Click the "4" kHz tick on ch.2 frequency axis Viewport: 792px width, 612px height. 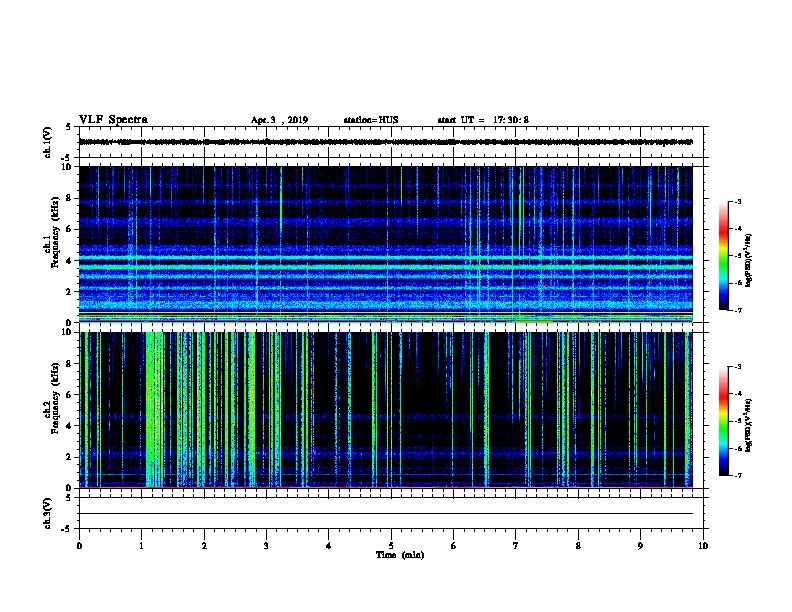coord(70,426)
